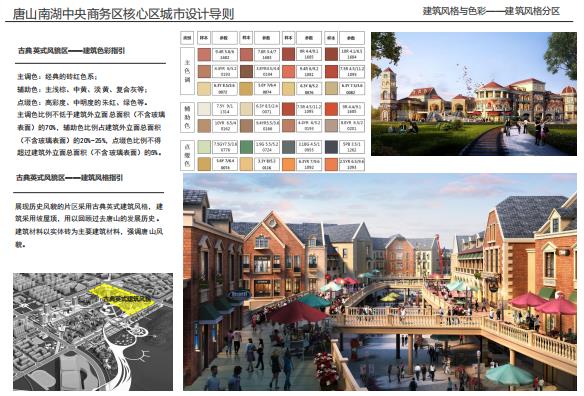Select the dark navy accent swatch
This screenshot has width=584, height=396.
331,147
